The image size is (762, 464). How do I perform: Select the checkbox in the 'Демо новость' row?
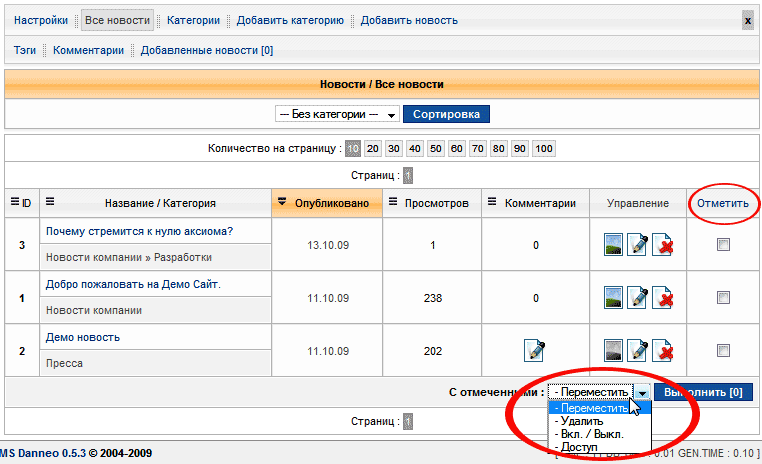(x=724, y=350)
